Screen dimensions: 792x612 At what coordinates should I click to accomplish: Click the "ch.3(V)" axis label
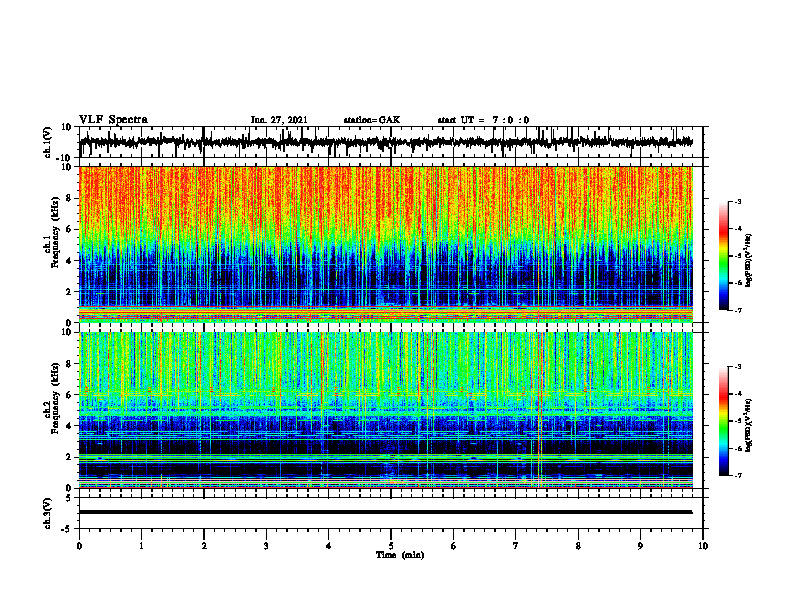pyautogui.click(x=49, y=513)
